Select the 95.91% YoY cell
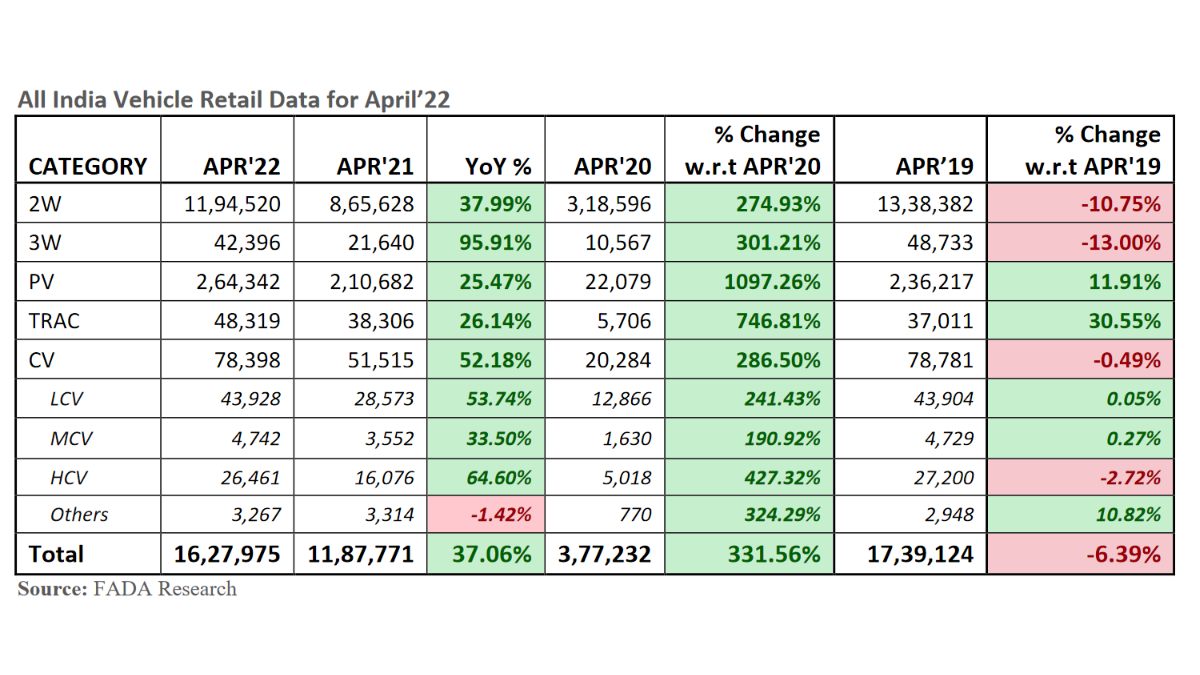Screen dimensions: 1200x675 click(x=498, y=243)
